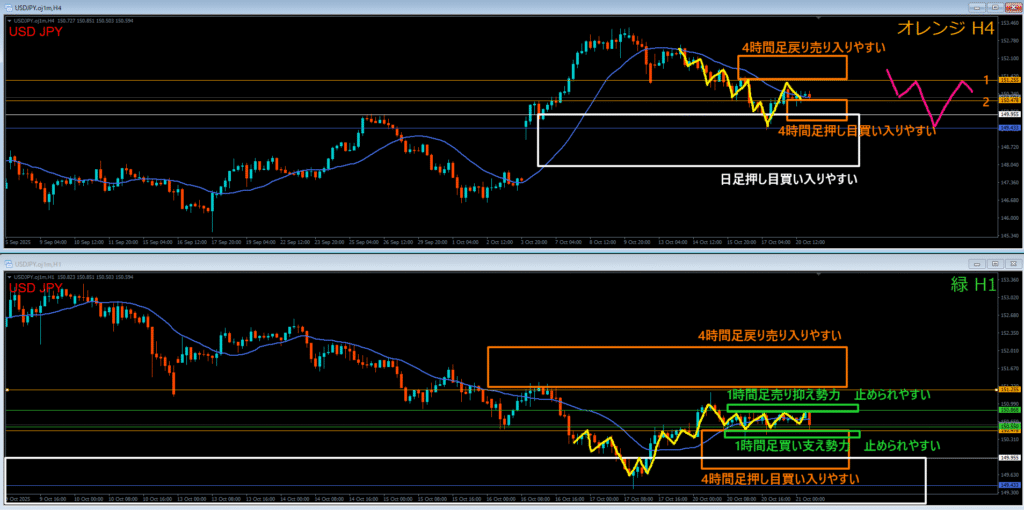Close the USDJPY H1 chart window
The width and height of the screenshot is (1024, 510).
pos(1012,264)
